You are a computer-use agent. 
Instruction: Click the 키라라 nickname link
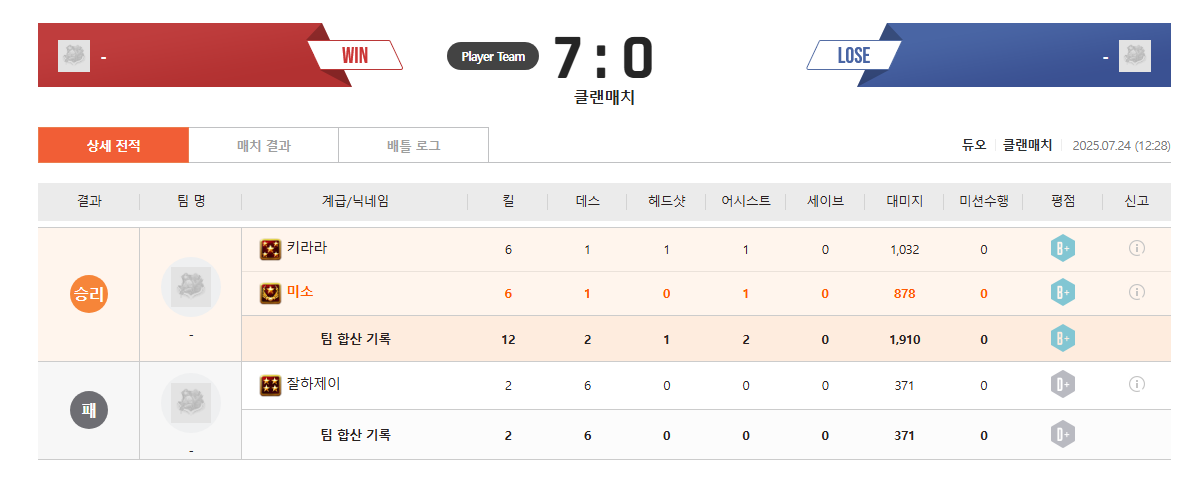click(307, 248)
